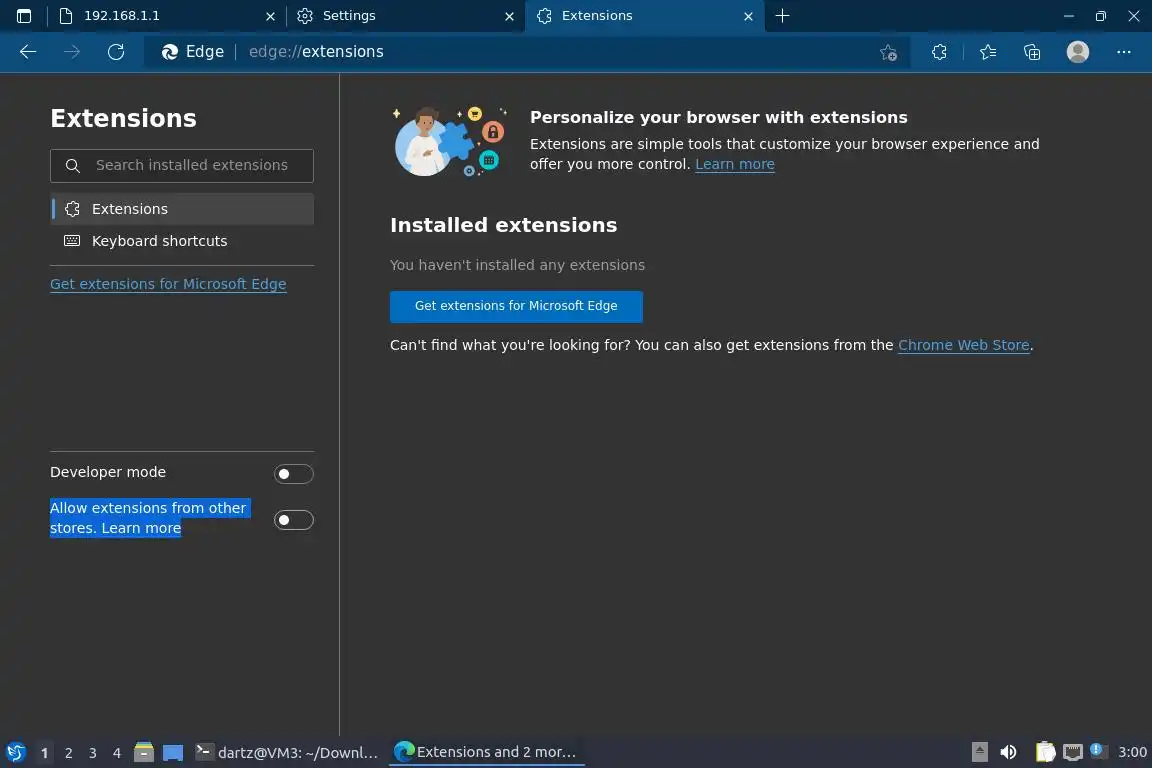Open the clipboard tray icon
The image size is (1152, 768).
[1045, 752]
